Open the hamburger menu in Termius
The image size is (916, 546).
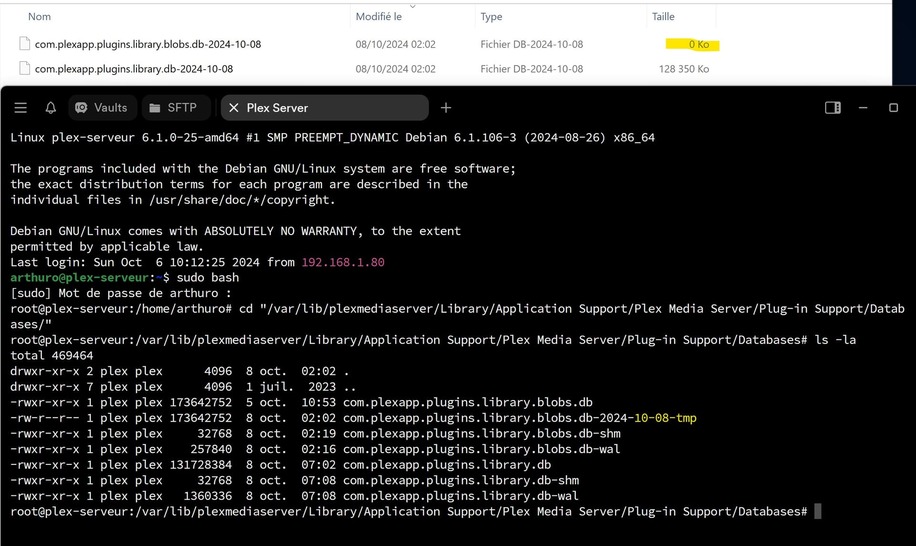(x=20, y=108)
